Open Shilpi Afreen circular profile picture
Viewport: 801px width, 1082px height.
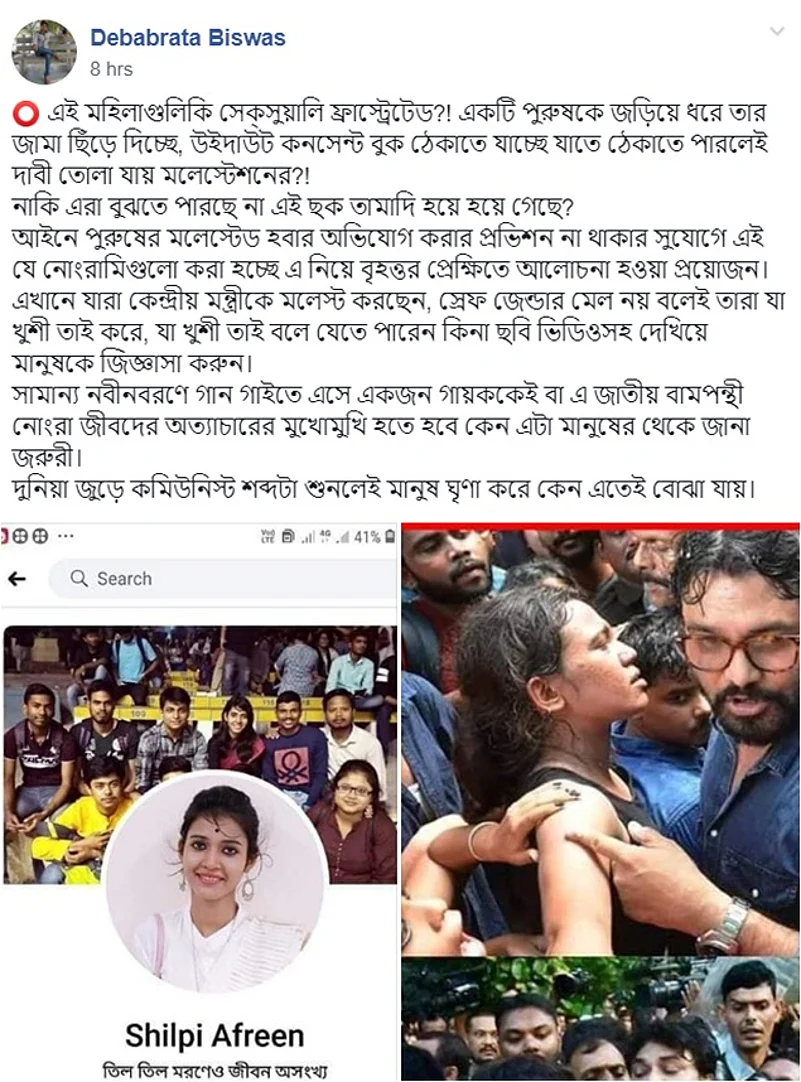tap(215, 878)
